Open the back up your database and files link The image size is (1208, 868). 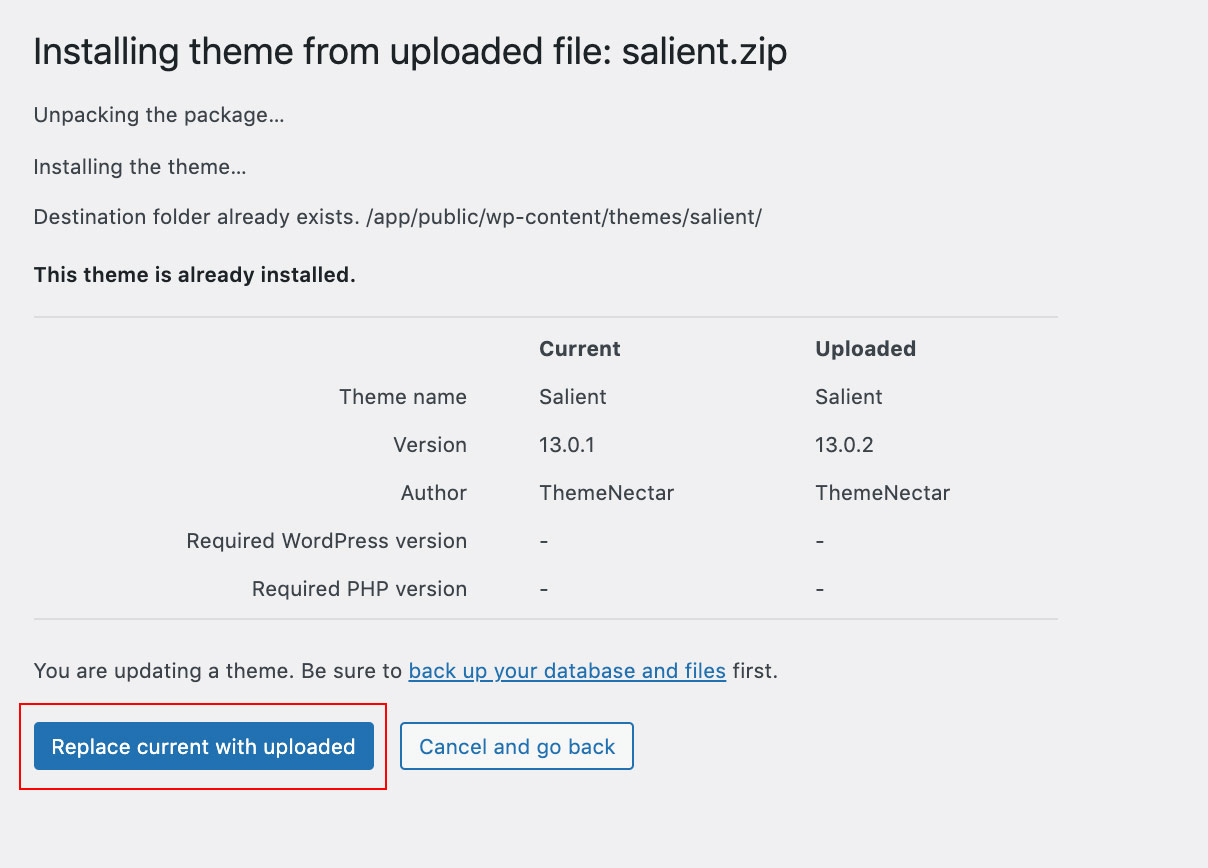[x=567, y=671]
